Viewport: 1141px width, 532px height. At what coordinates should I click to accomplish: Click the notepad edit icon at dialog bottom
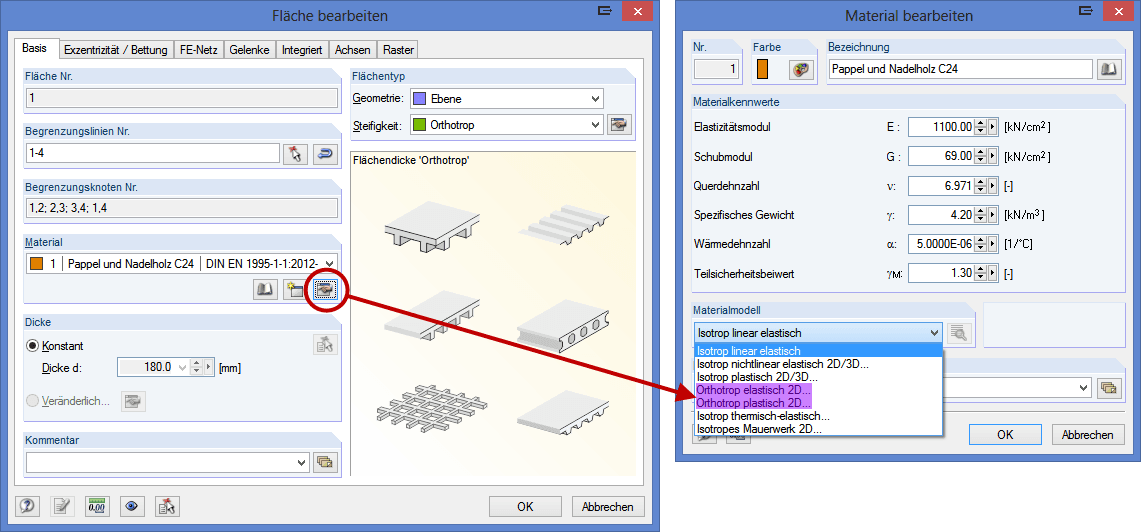point(63,507)
